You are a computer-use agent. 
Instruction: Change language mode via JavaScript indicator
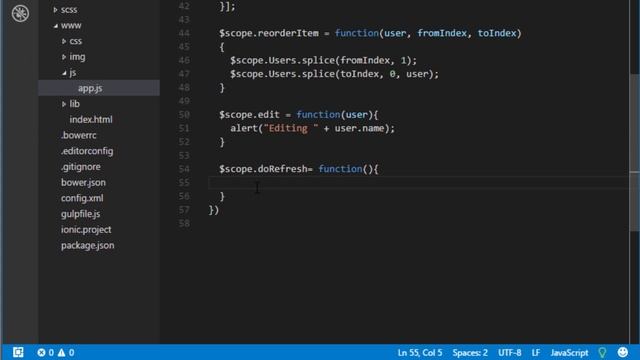(569, 353)
